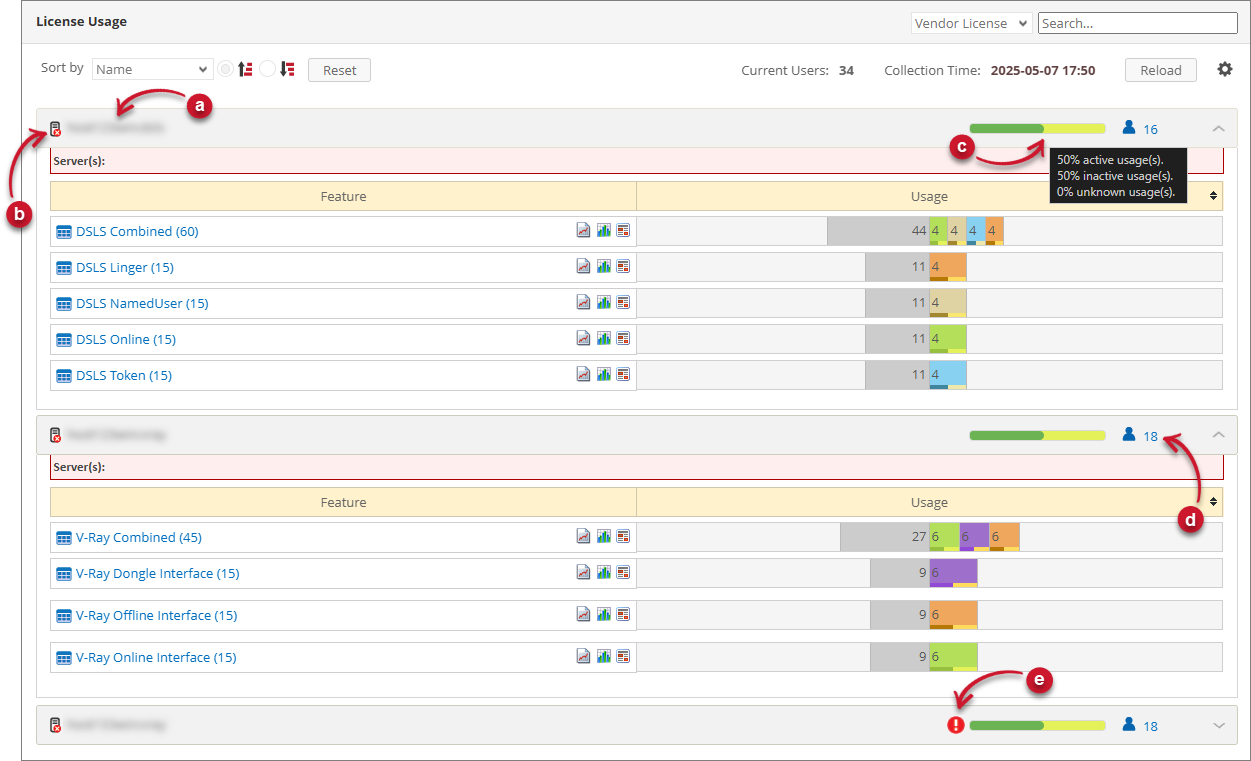Open the Vendor License dropdown
This screenshot has height=761, width=1251.
tap(971, 23)
